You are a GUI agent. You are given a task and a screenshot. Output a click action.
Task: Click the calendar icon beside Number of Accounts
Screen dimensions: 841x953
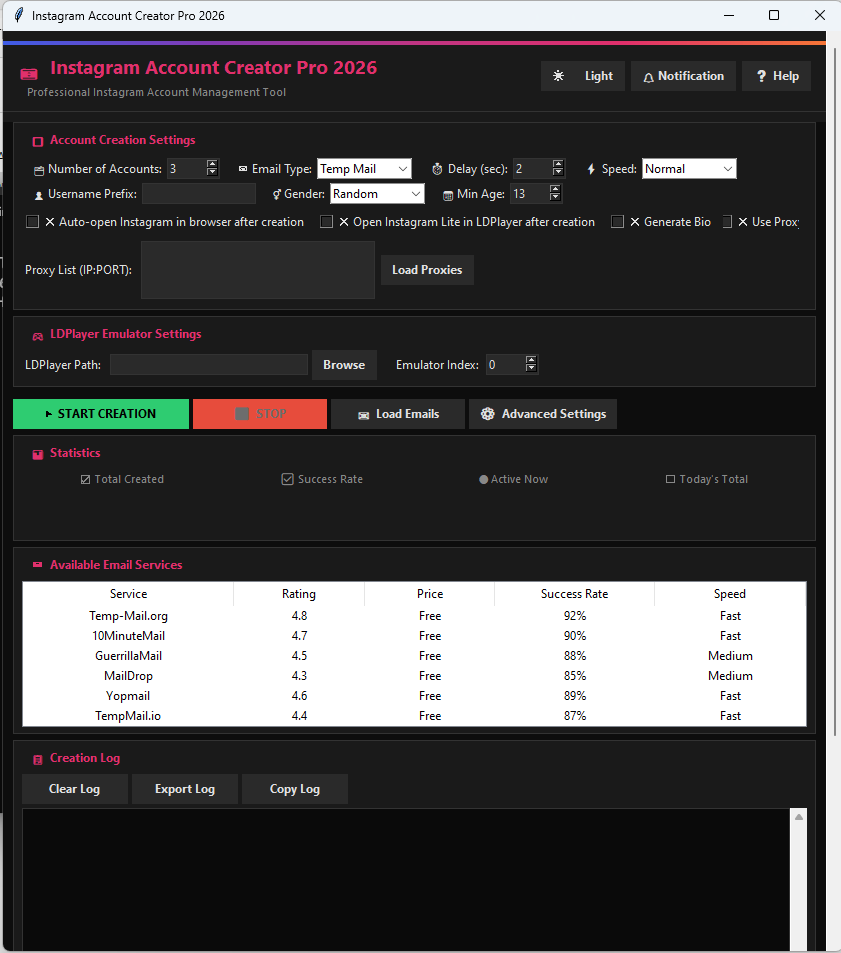pyautogui.click(x=39, y=171)
